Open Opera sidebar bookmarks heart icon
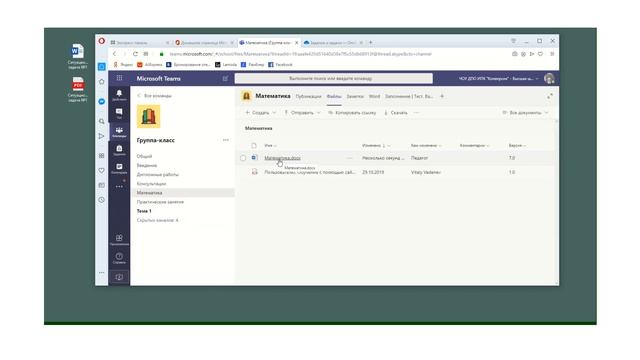The height and width of the screenshot is (360, 640). pos(102,171)
